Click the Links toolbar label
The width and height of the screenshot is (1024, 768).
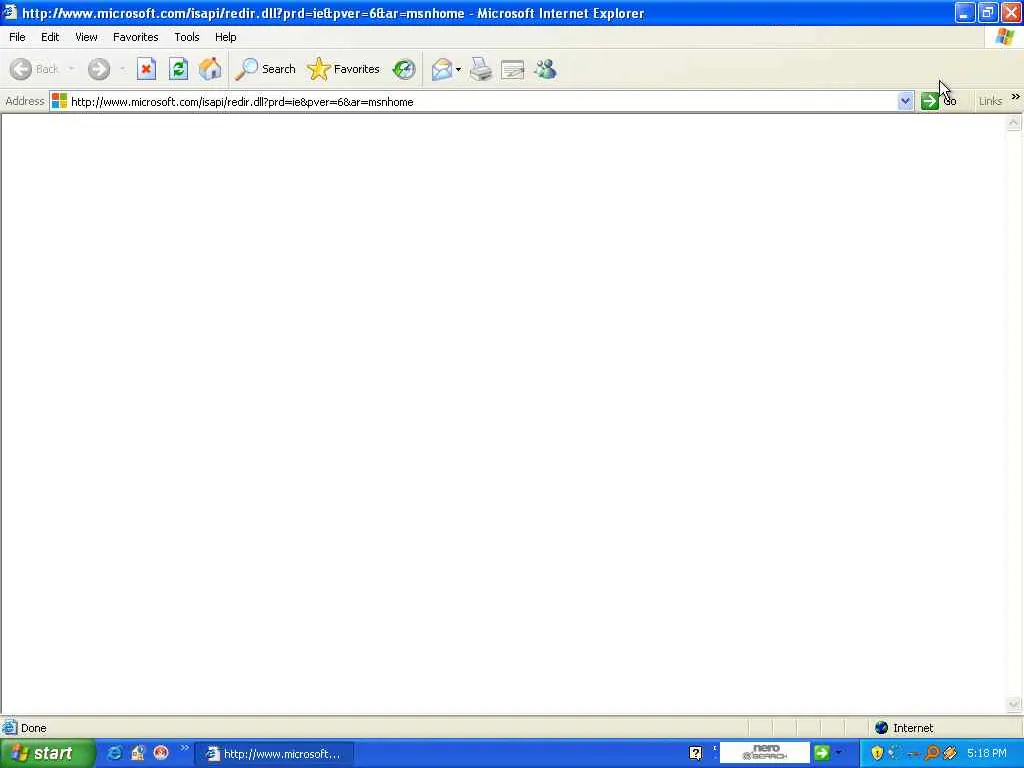pos(990,101)
